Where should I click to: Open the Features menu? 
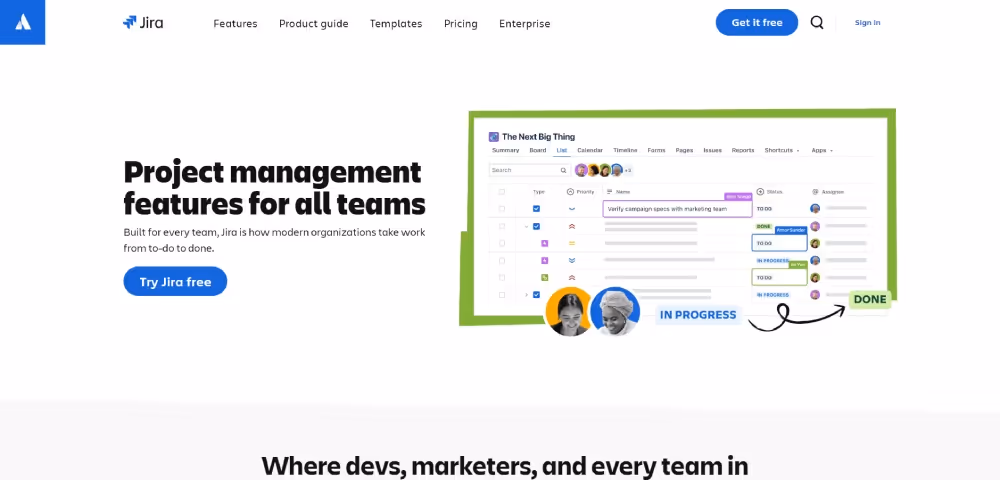(235, 24)
